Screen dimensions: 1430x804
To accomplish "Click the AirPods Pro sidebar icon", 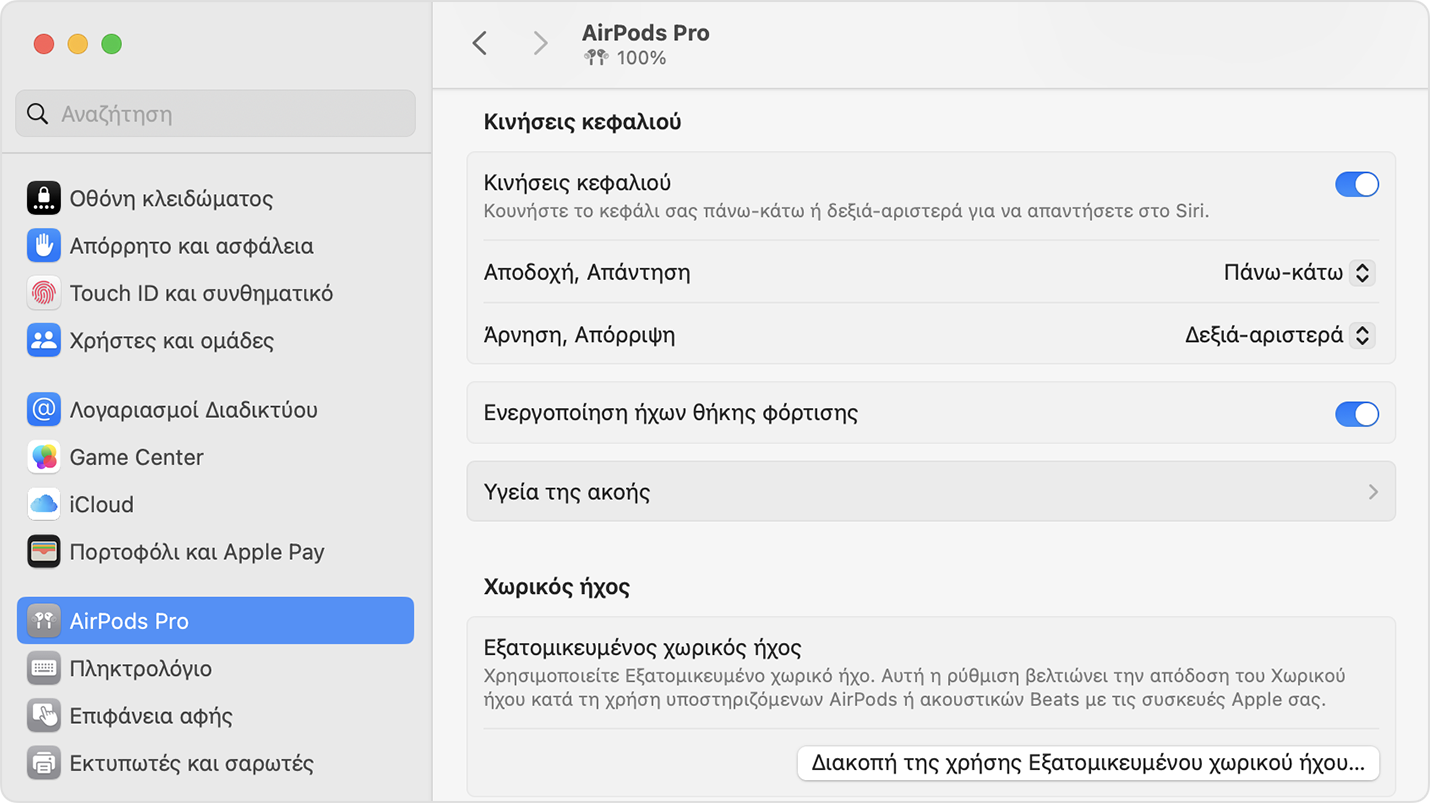I will click(x=43, y=621).
